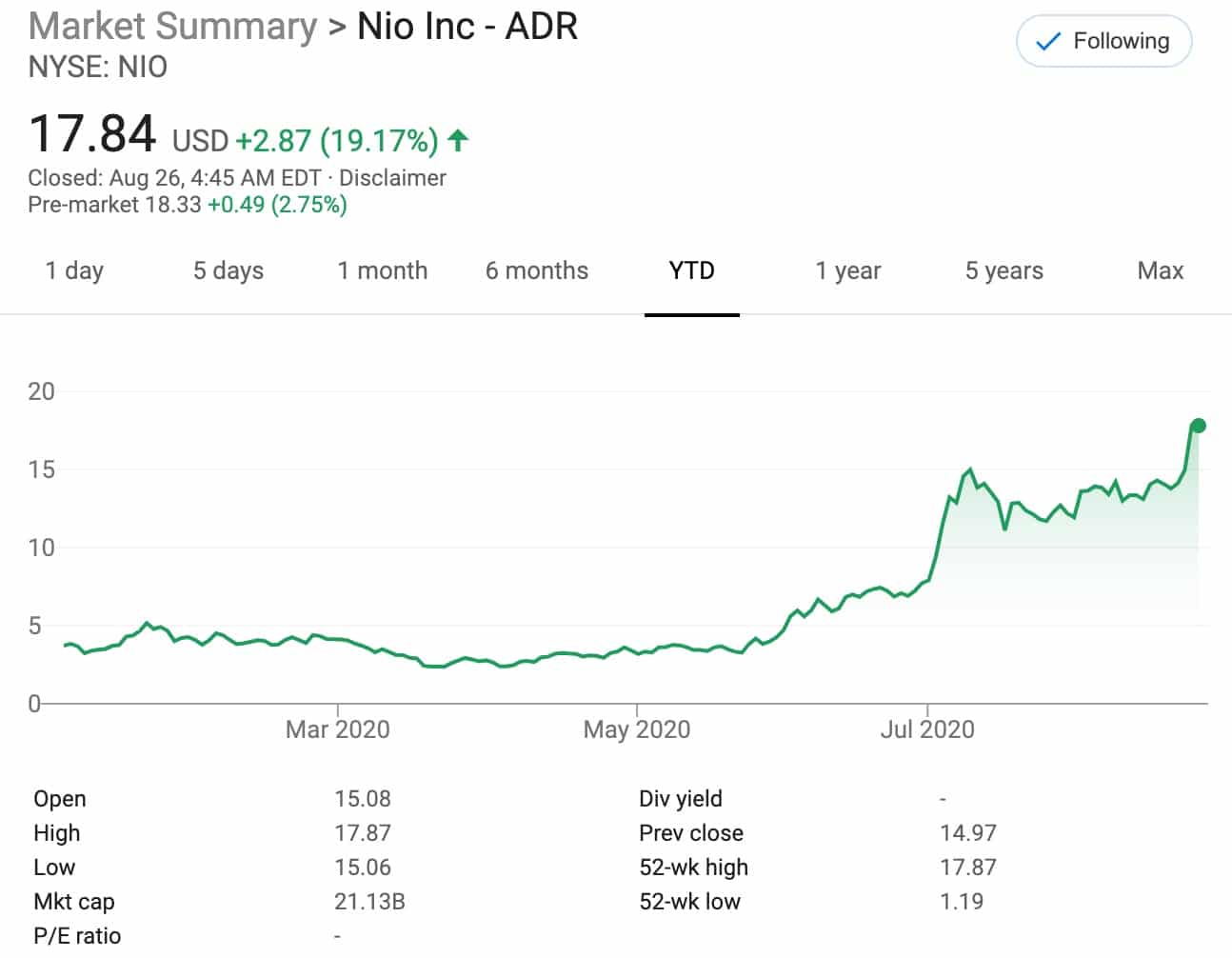Click the 17.84 stock price
Screen dimensions: 1232x958
tap(92, 133)
